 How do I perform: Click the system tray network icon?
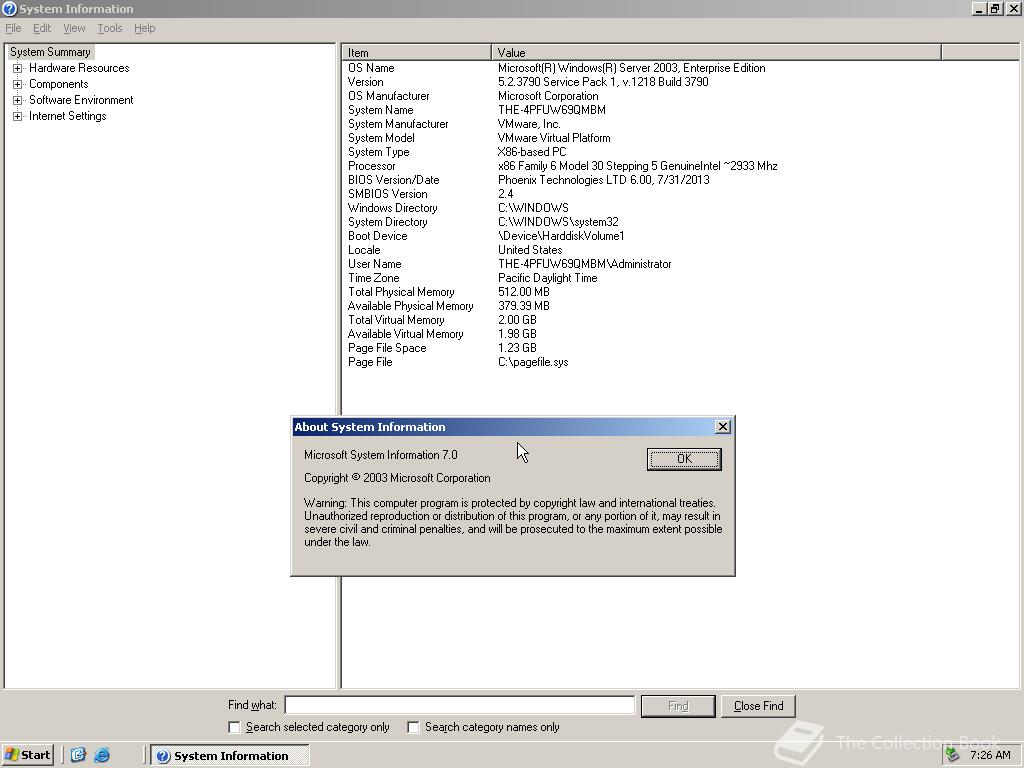pyautogui.click(x=953, y=755)
